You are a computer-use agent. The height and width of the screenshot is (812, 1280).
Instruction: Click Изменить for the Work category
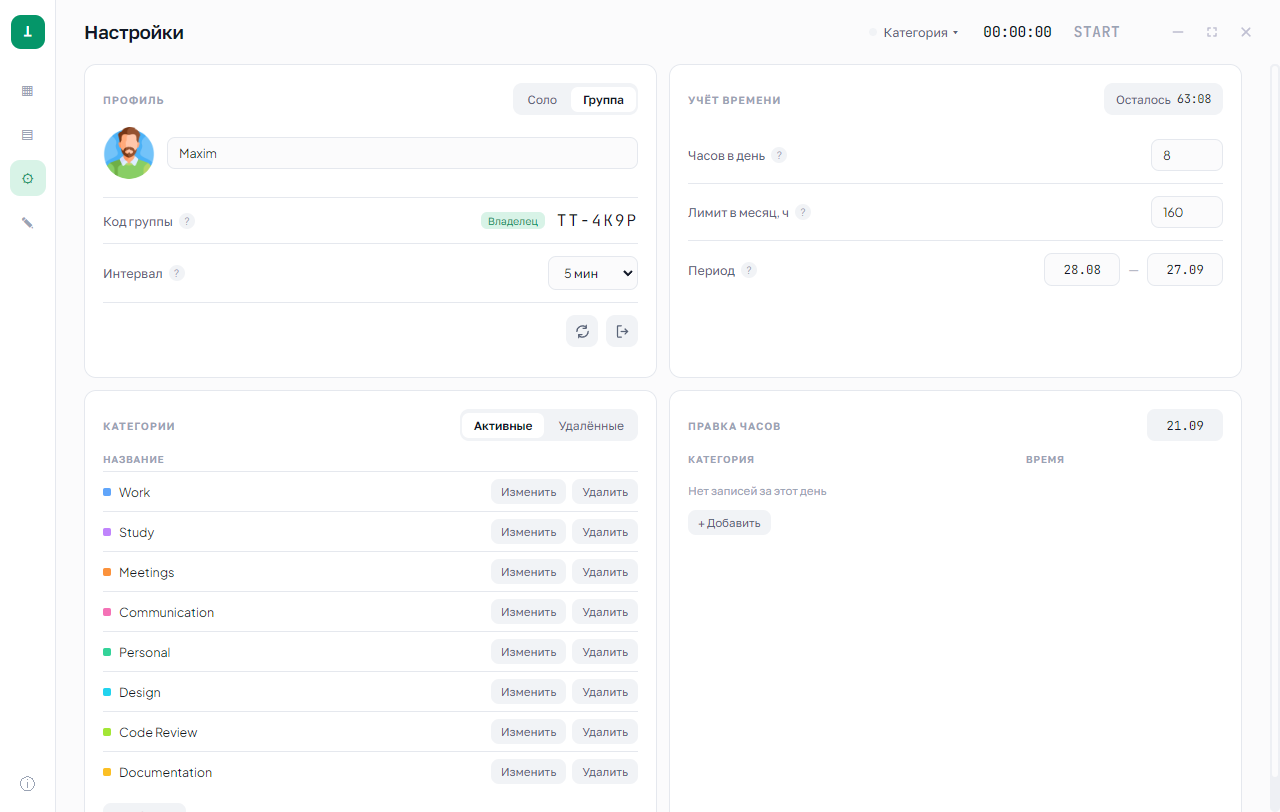pos(528,492)
